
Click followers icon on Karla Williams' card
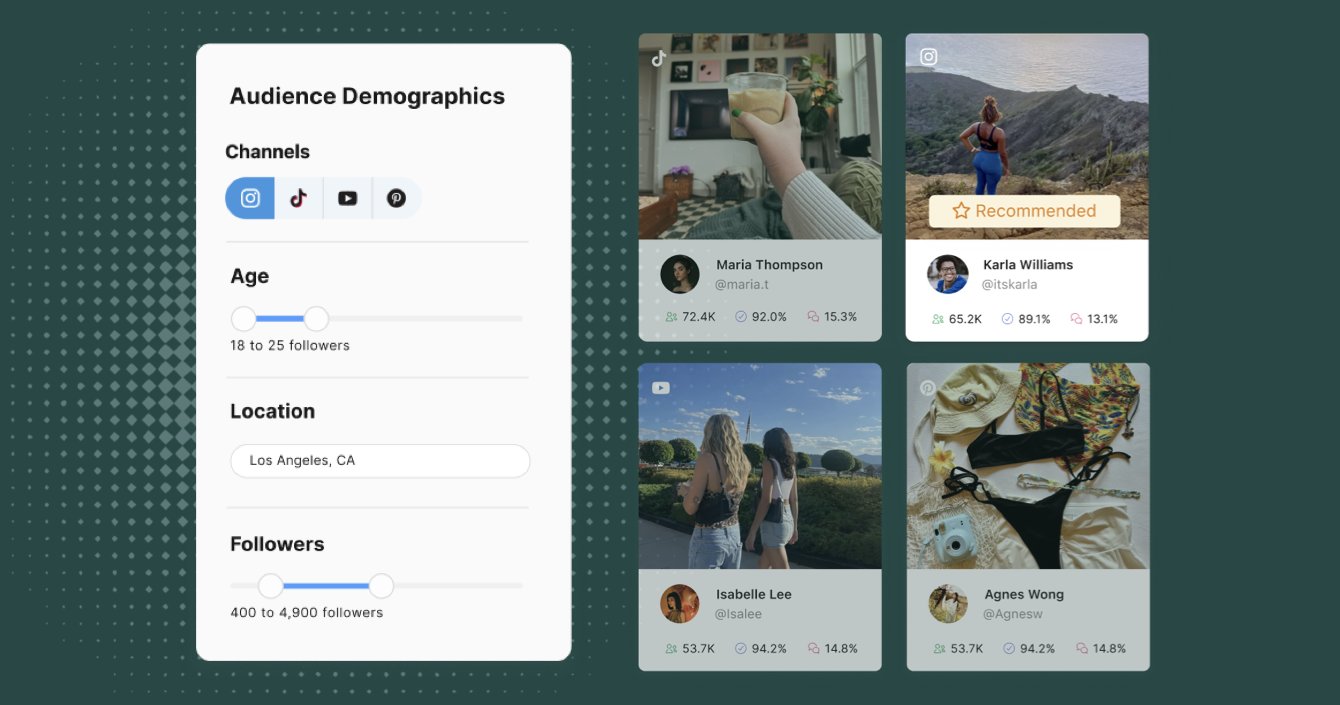pos(938,319)
